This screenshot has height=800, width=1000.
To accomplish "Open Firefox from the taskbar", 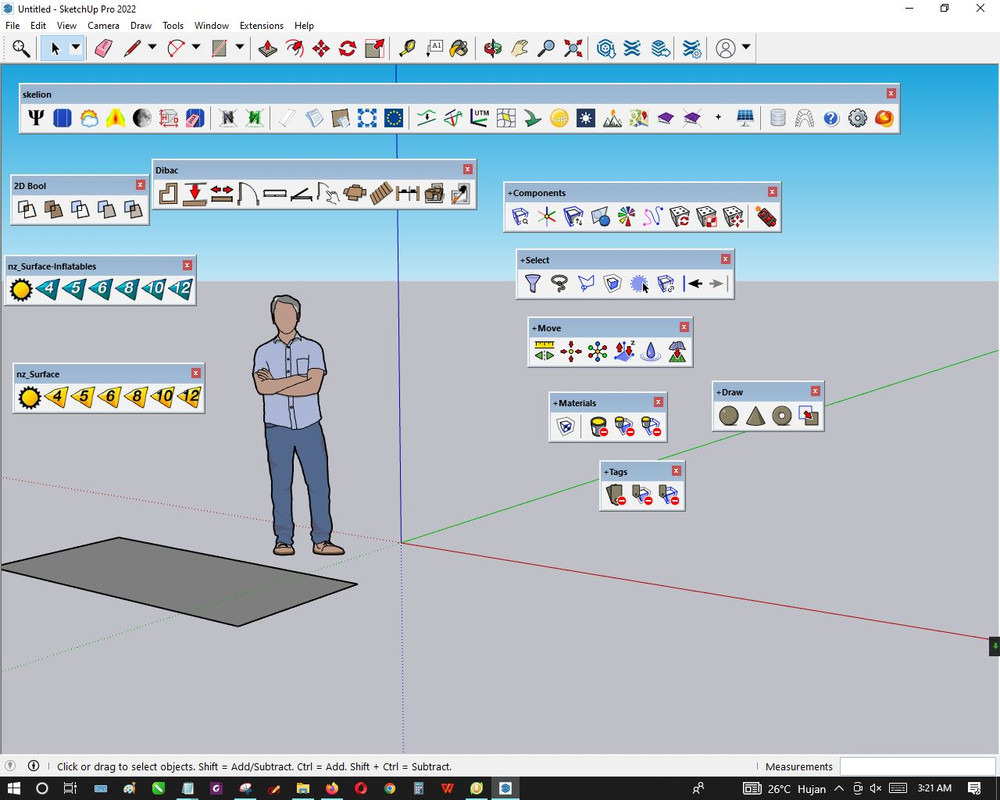I will (x=332, y=789).
